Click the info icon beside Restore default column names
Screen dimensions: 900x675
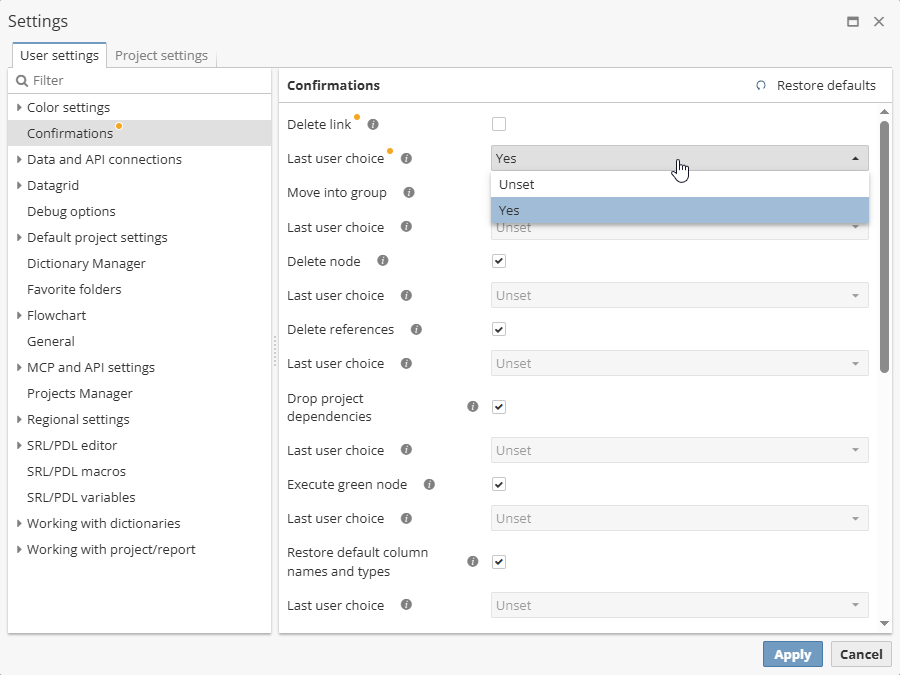[472, 561]
